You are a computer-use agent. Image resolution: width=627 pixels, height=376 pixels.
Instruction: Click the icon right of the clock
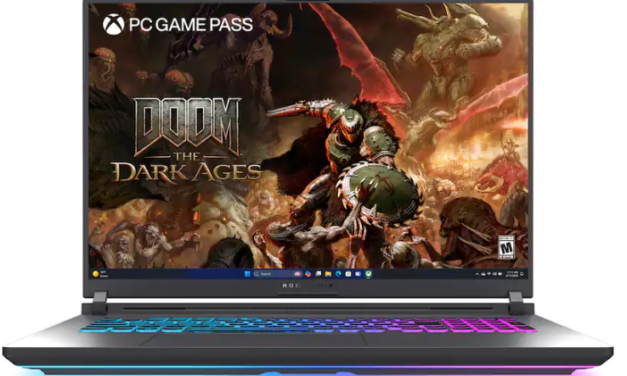[x=522, y=274]
